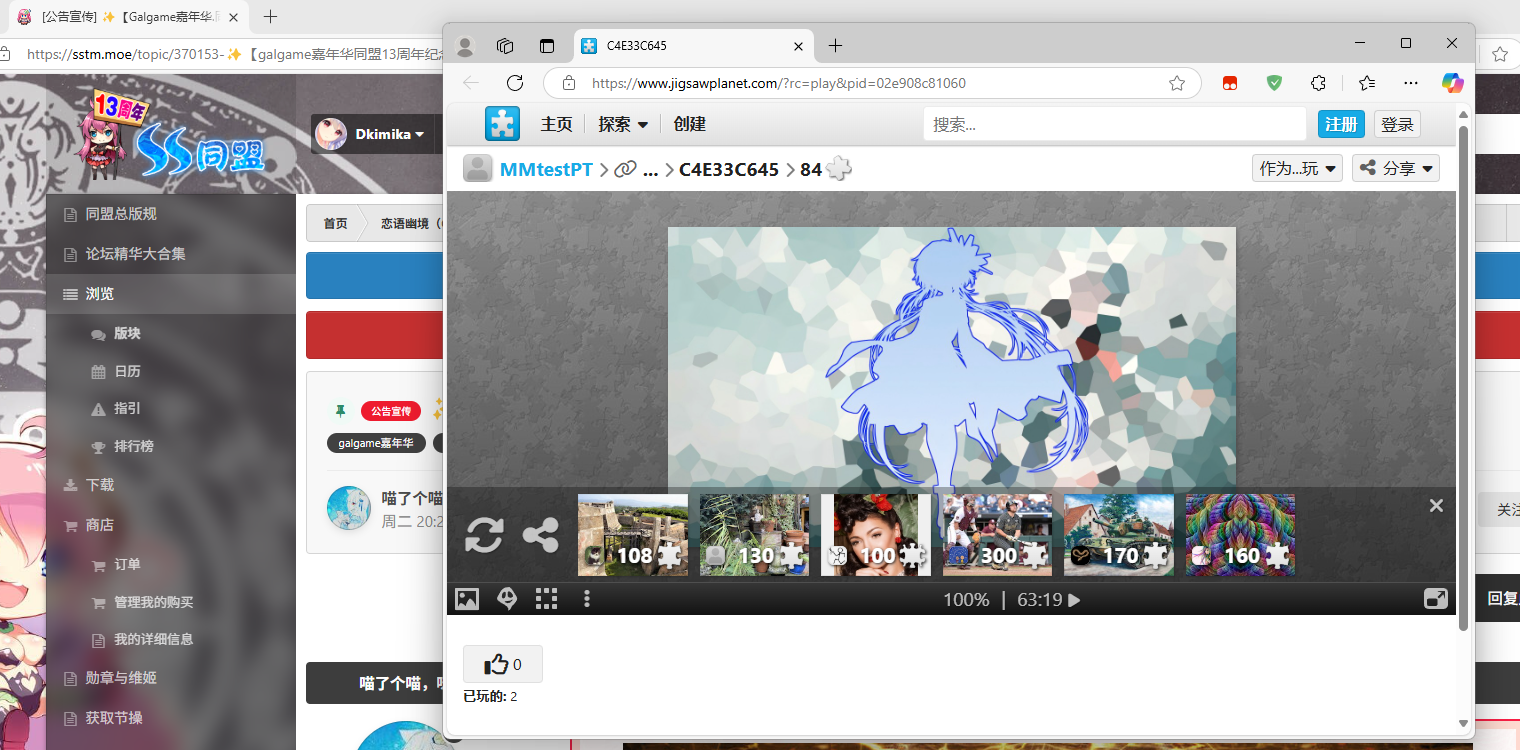Click the Edge profile avatar icon
The width and height of the screenshot is (1520, 750).
pyautogui.click(x=465, y=46)
